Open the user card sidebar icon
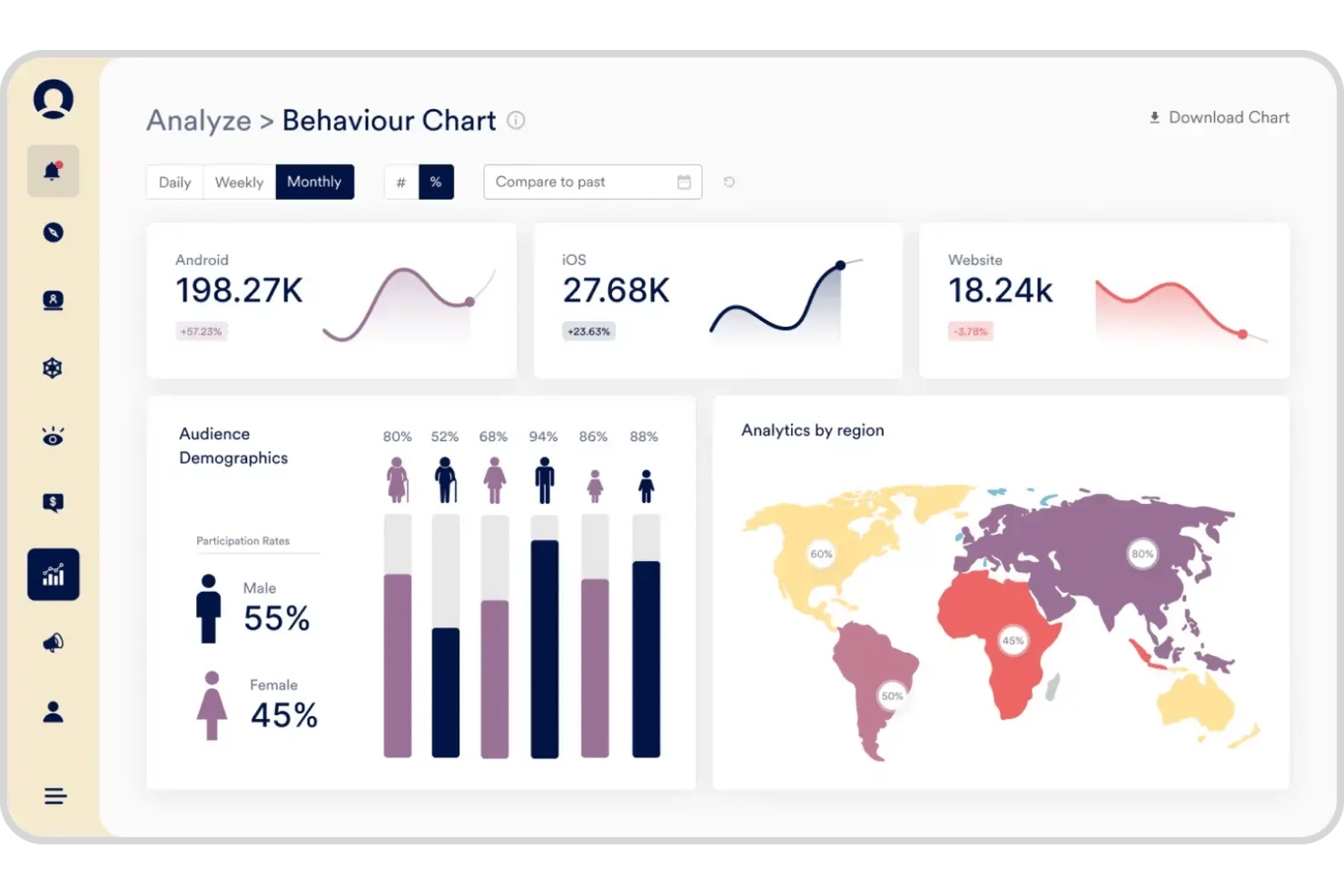This screenshot has height=896, width=1344. 53,300
